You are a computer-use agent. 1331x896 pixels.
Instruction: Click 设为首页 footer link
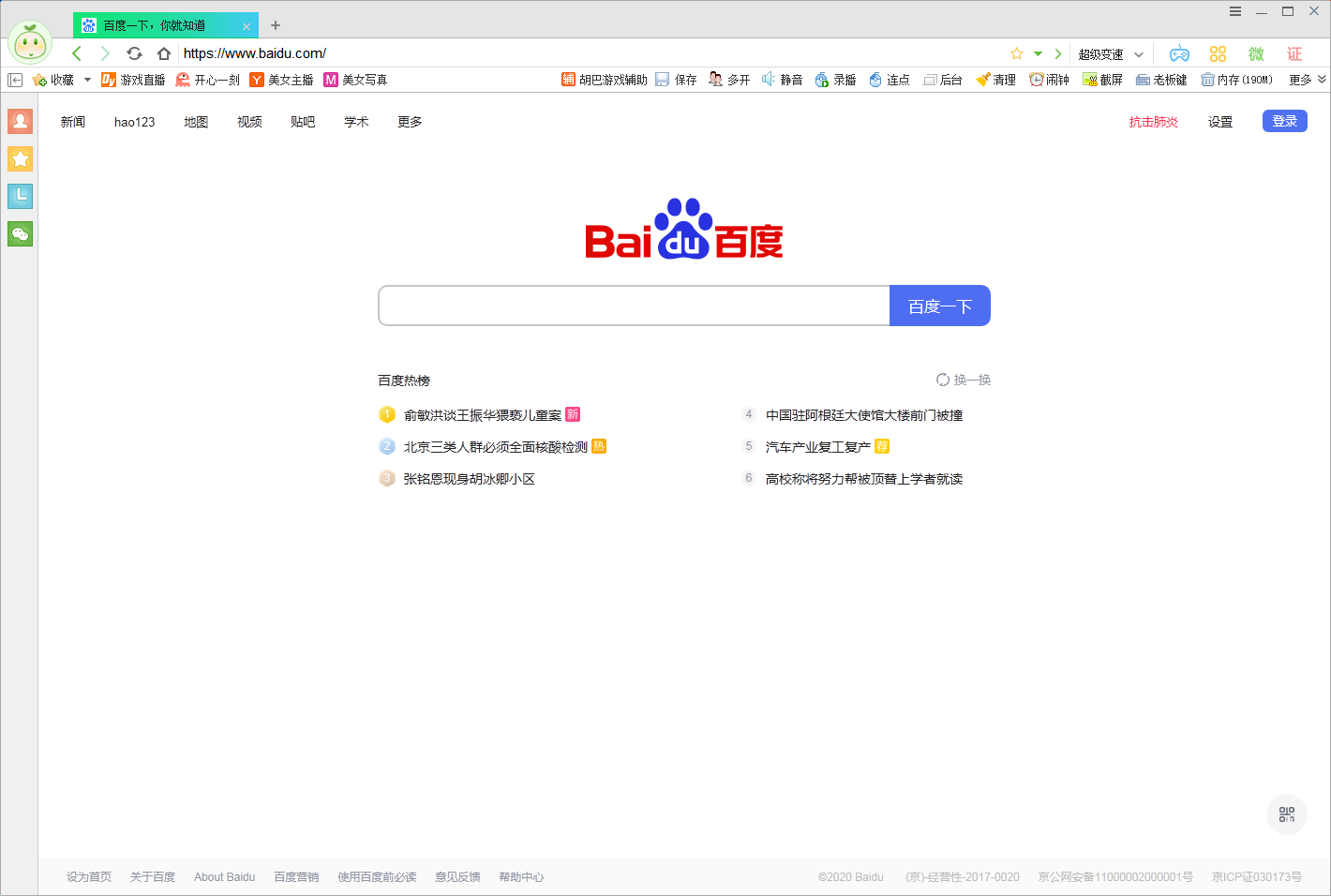coord(89,877)
